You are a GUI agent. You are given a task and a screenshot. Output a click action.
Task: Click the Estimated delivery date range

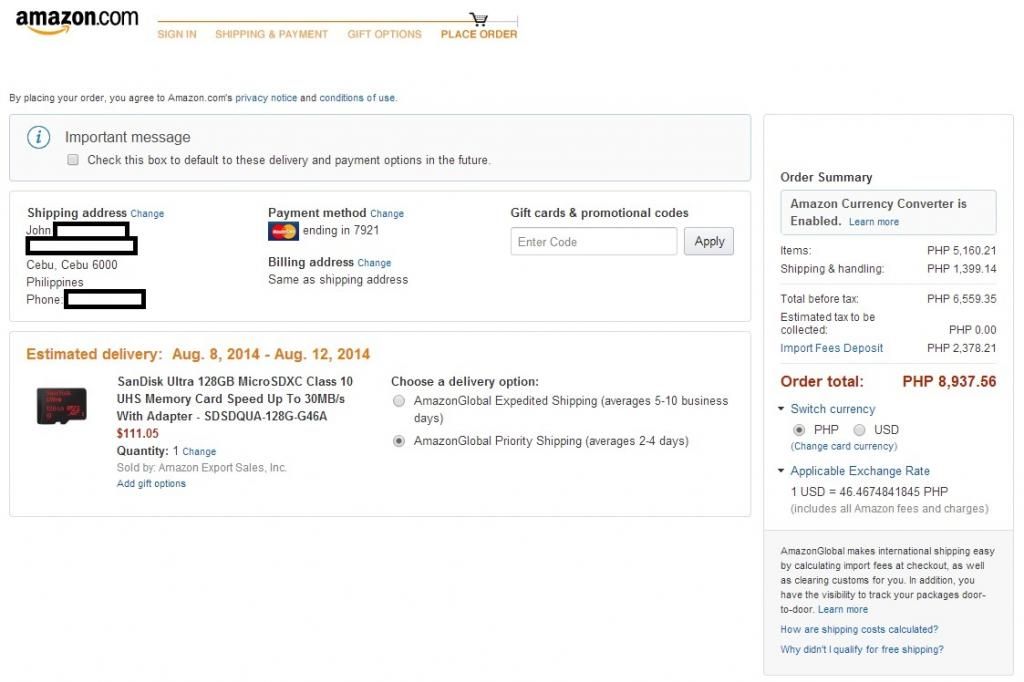[x=271, y=354]
